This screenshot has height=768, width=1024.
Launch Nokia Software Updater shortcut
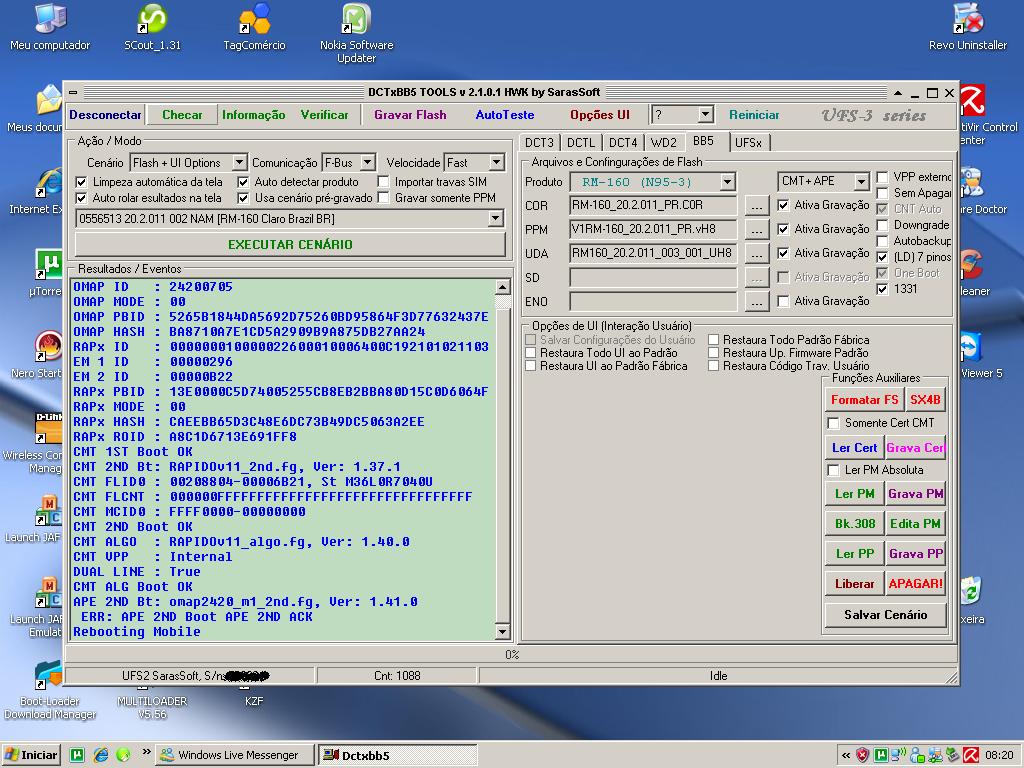(357, 33)
